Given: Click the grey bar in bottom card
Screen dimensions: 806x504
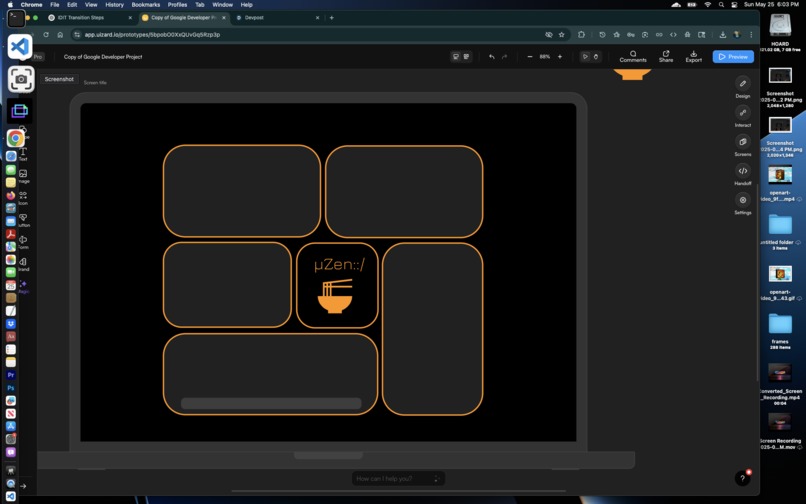Looking at the screenshot, I should [x=271, y=403].
